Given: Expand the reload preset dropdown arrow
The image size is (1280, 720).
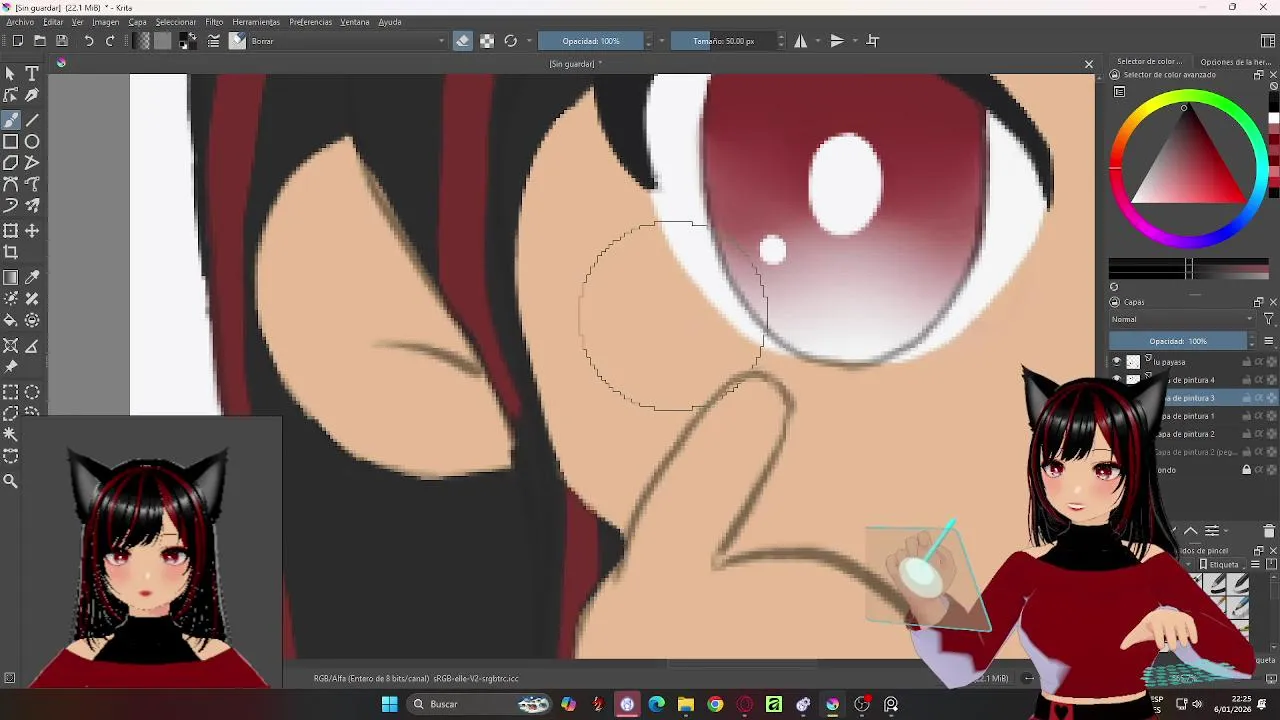Looking at the screenshot, I should point(528,41).
